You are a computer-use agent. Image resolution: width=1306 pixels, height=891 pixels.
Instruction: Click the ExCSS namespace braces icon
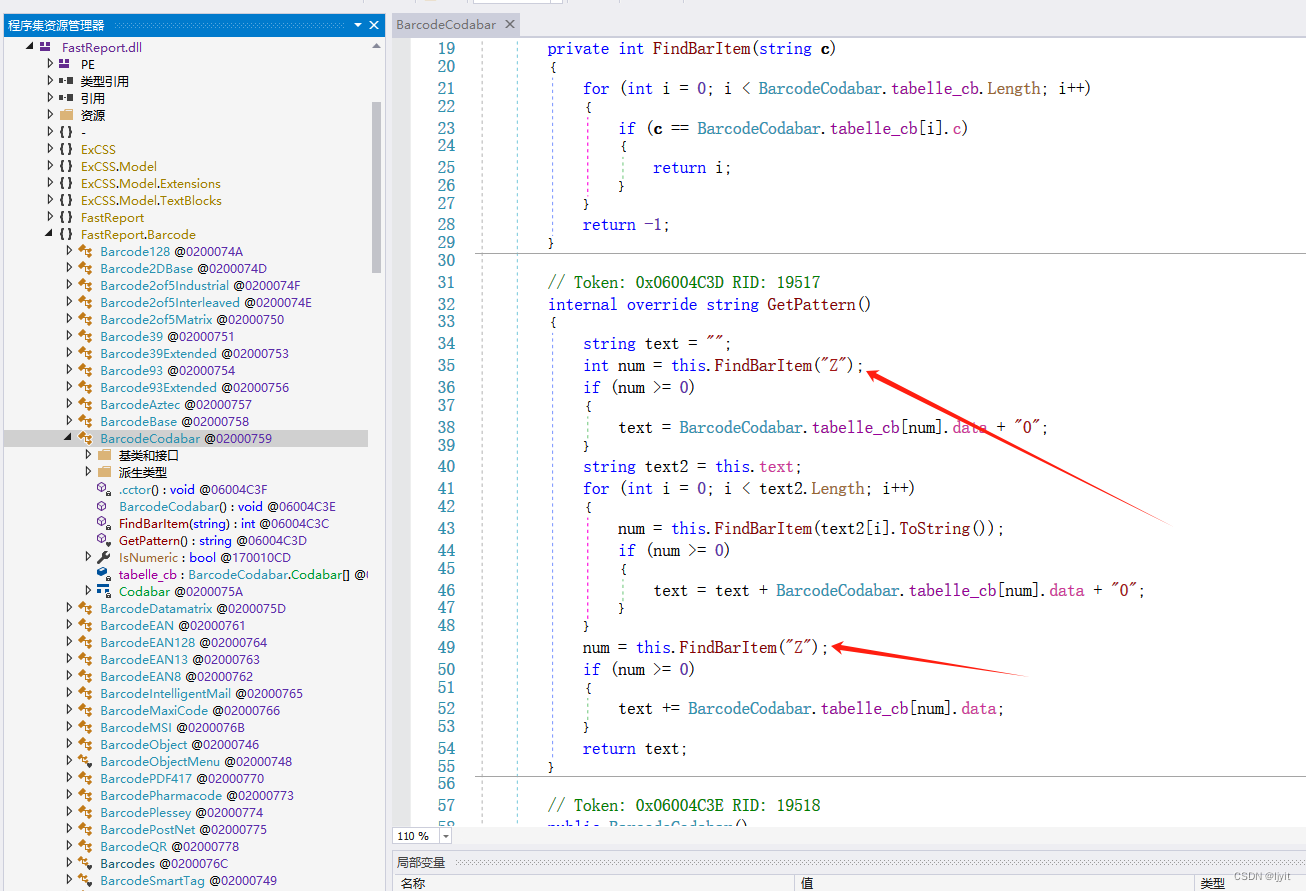pos(65,149)
